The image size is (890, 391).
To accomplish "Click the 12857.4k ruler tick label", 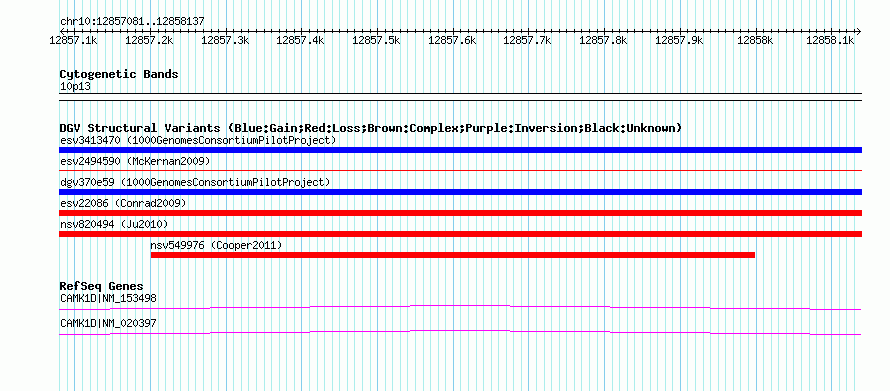I will tap(301, 40).
